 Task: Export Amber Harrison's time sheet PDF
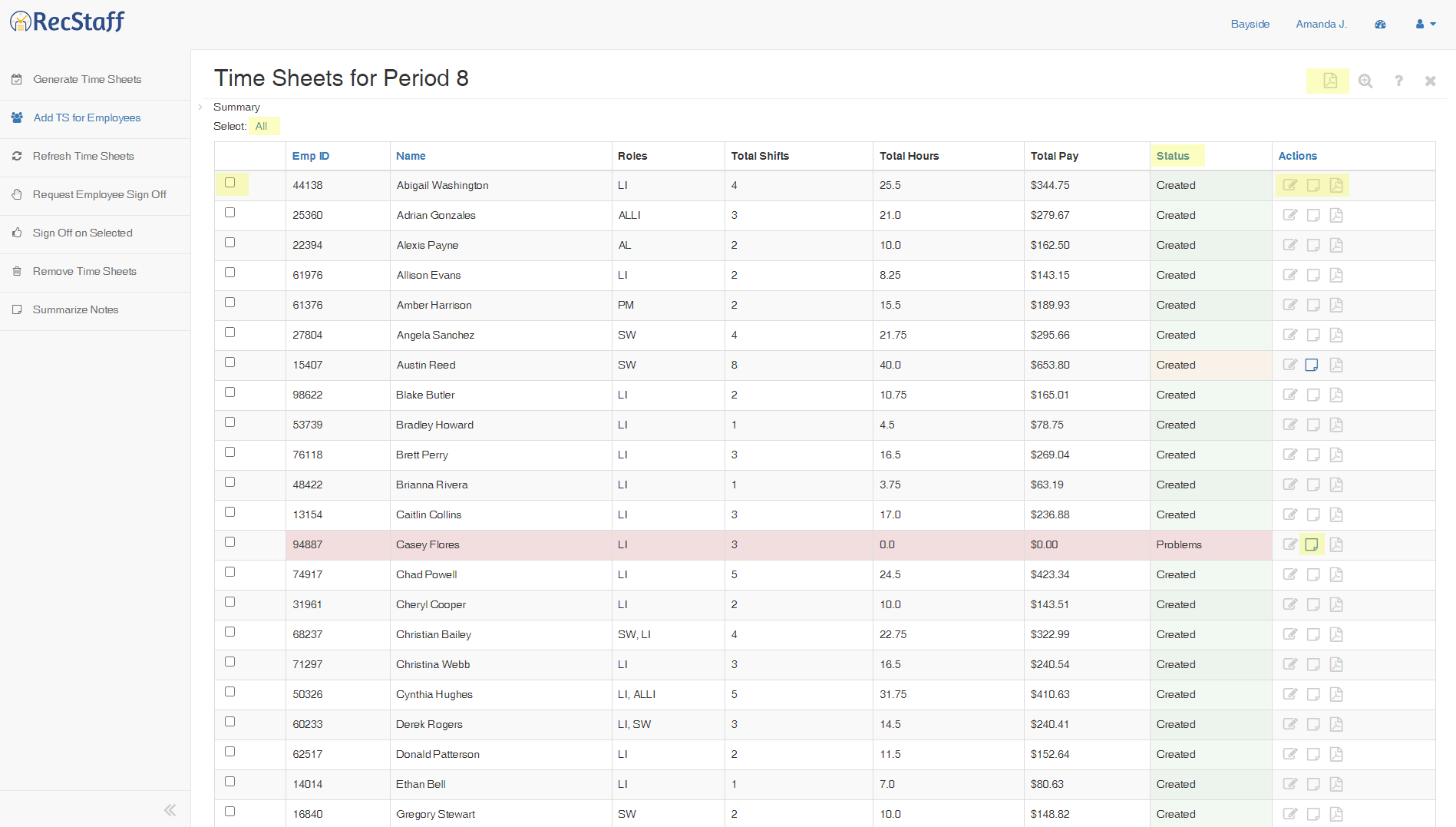[1336, 305]
